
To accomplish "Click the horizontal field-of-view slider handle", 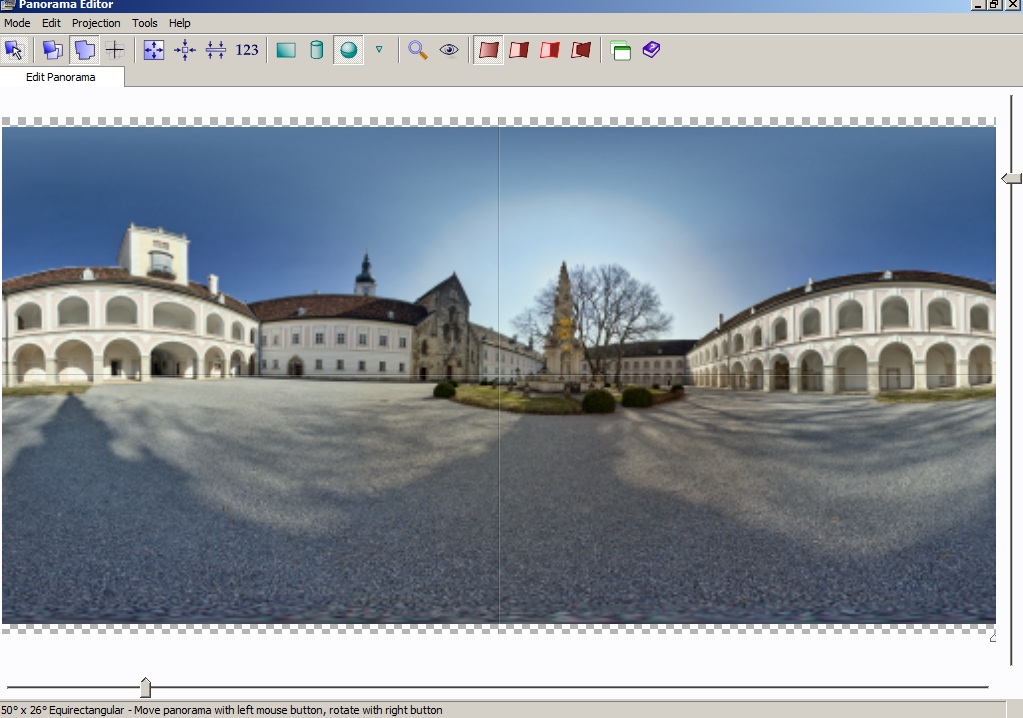I will [x=145, y=687].
